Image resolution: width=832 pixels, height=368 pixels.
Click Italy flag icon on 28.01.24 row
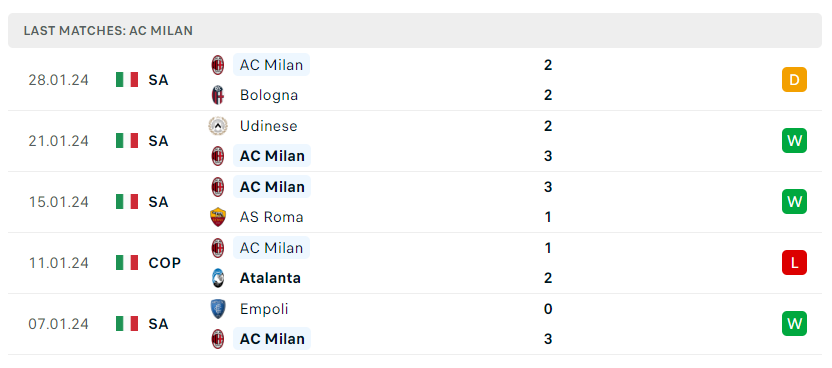click(127, 80)
